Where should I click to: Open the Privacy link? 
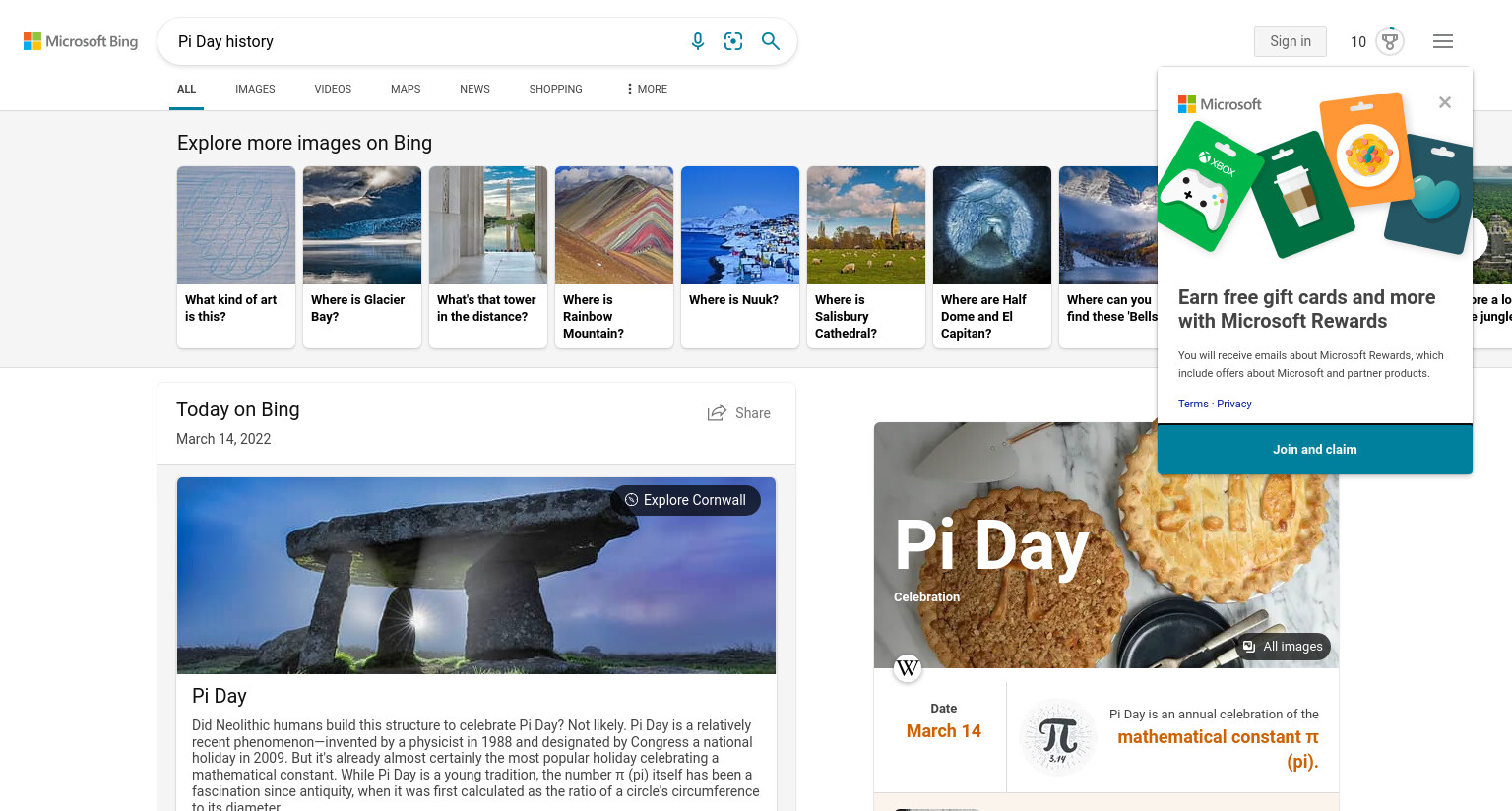click(x=1234, y=404)
